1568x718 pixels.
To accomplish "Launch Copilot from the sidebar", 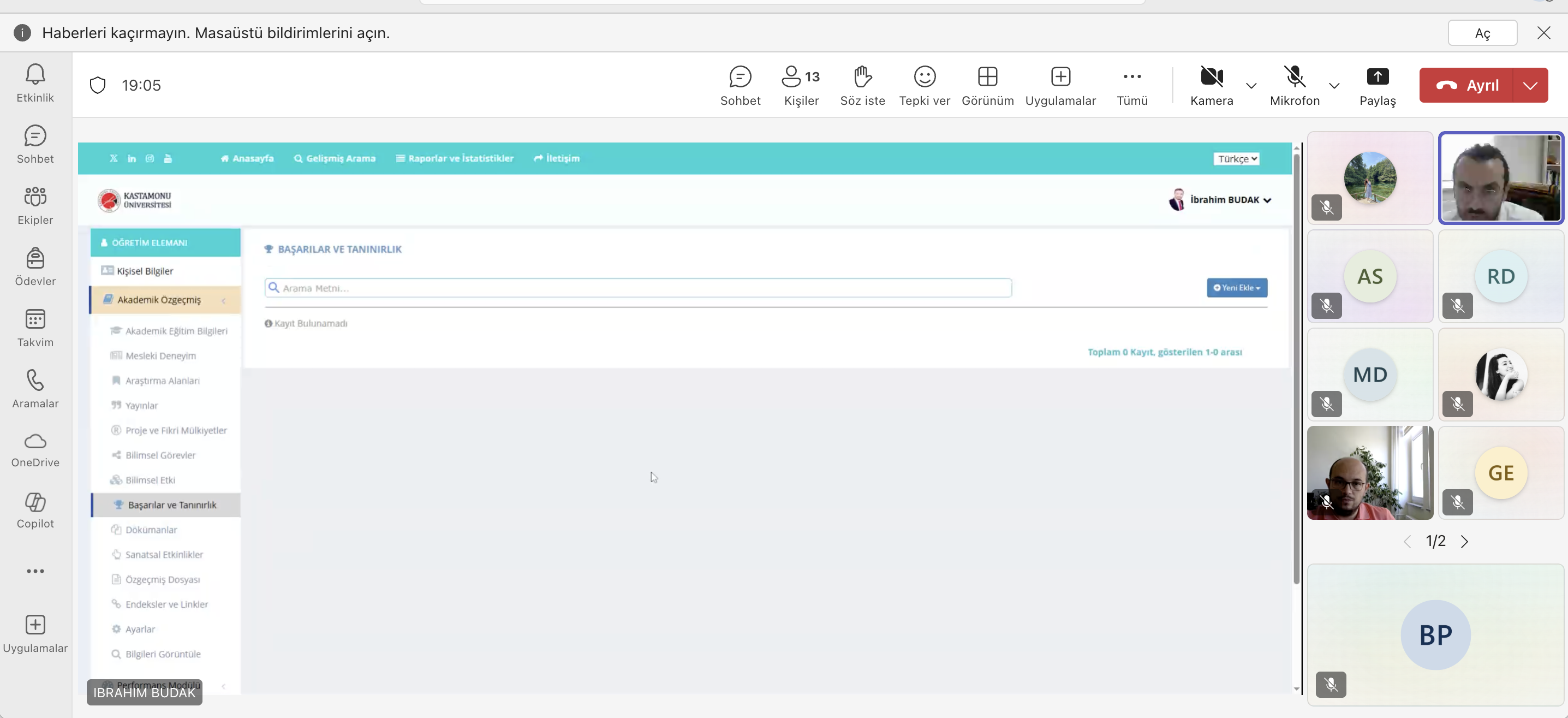I will click(x=35, y=511).
